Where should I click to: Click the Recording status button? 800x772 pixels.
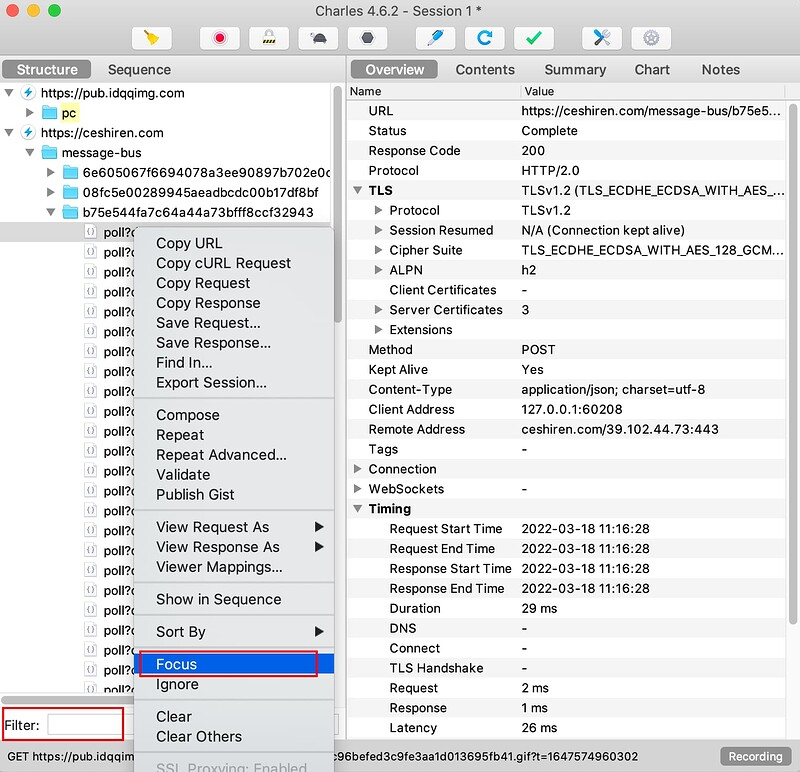coord(755,756)
